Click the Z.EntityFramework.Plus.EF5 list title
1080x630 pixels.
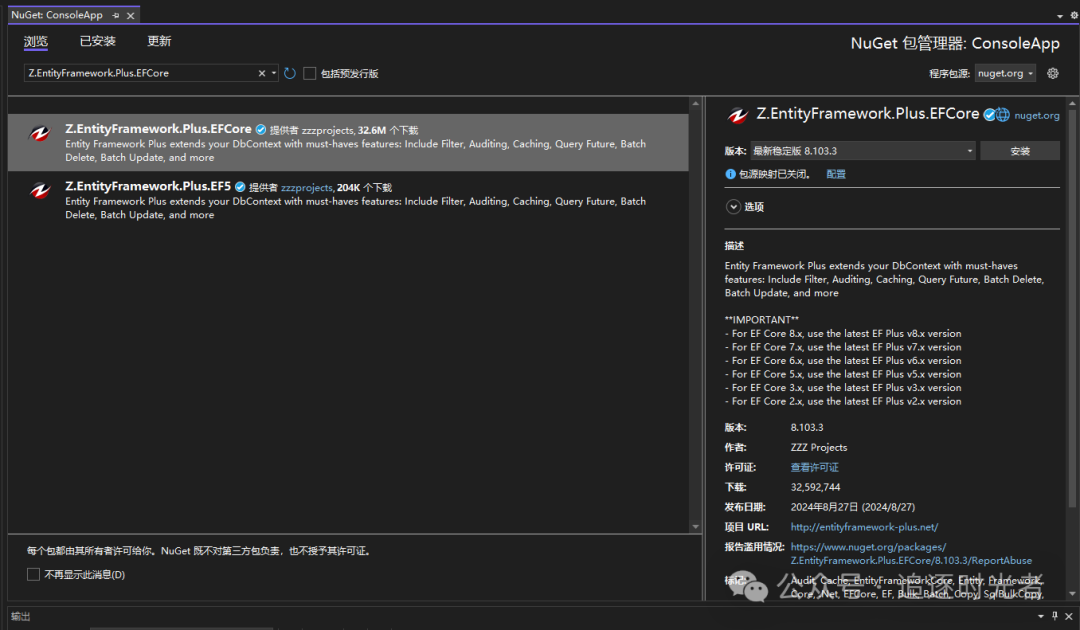coord(148,186)
